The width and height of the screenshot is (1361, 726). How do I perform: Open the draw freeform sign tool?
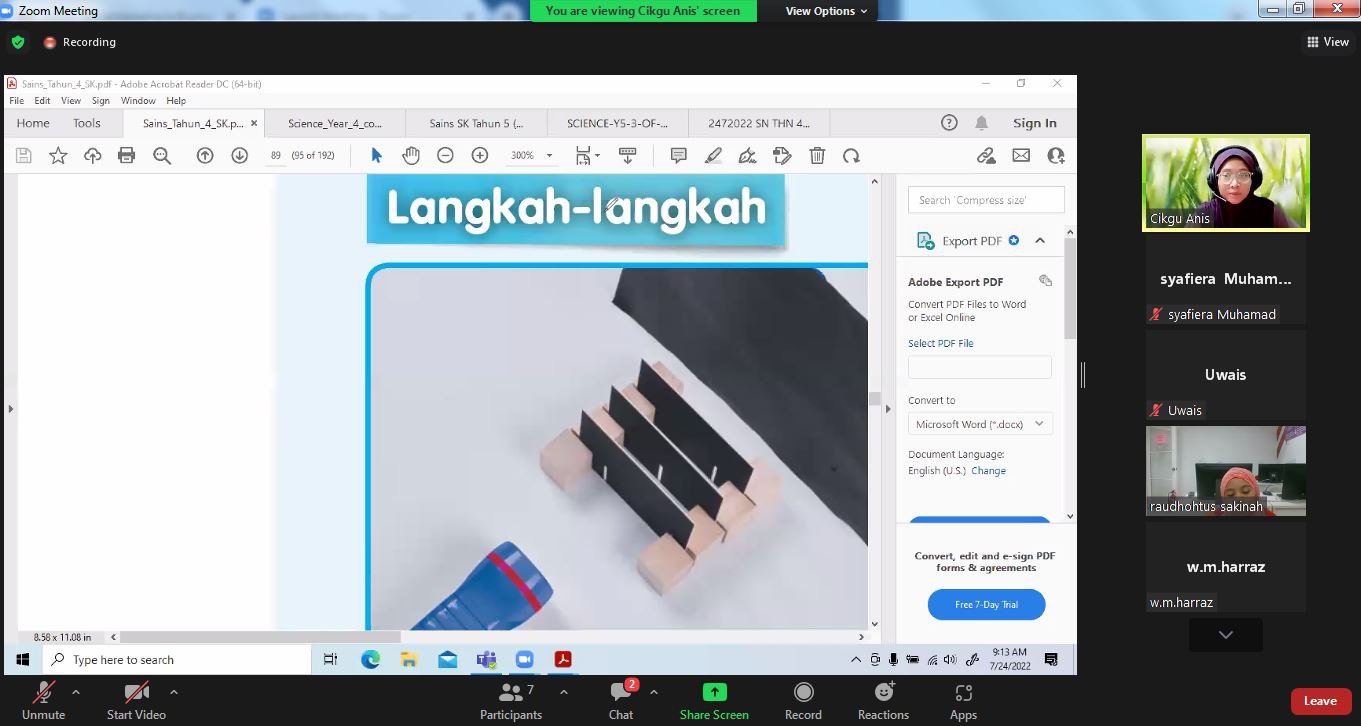[747, 155]
